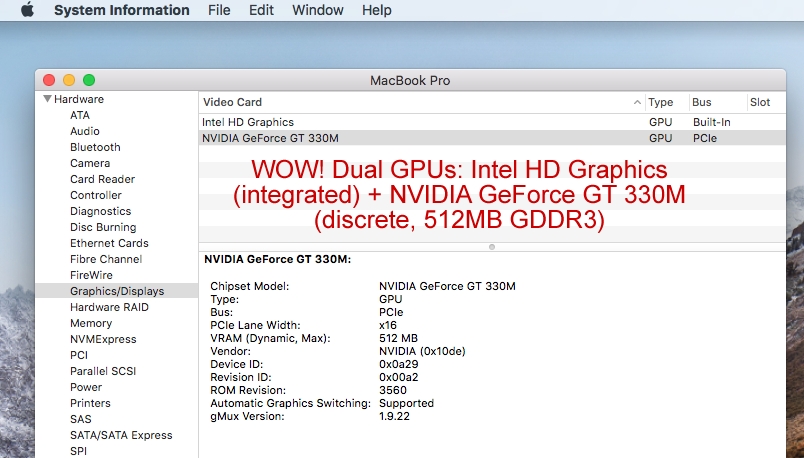Image resolution: width=804 pixels, height=458 pixels.
Task: Select Hardware RAID in the sidebar
Action: (x=109, y=307)
